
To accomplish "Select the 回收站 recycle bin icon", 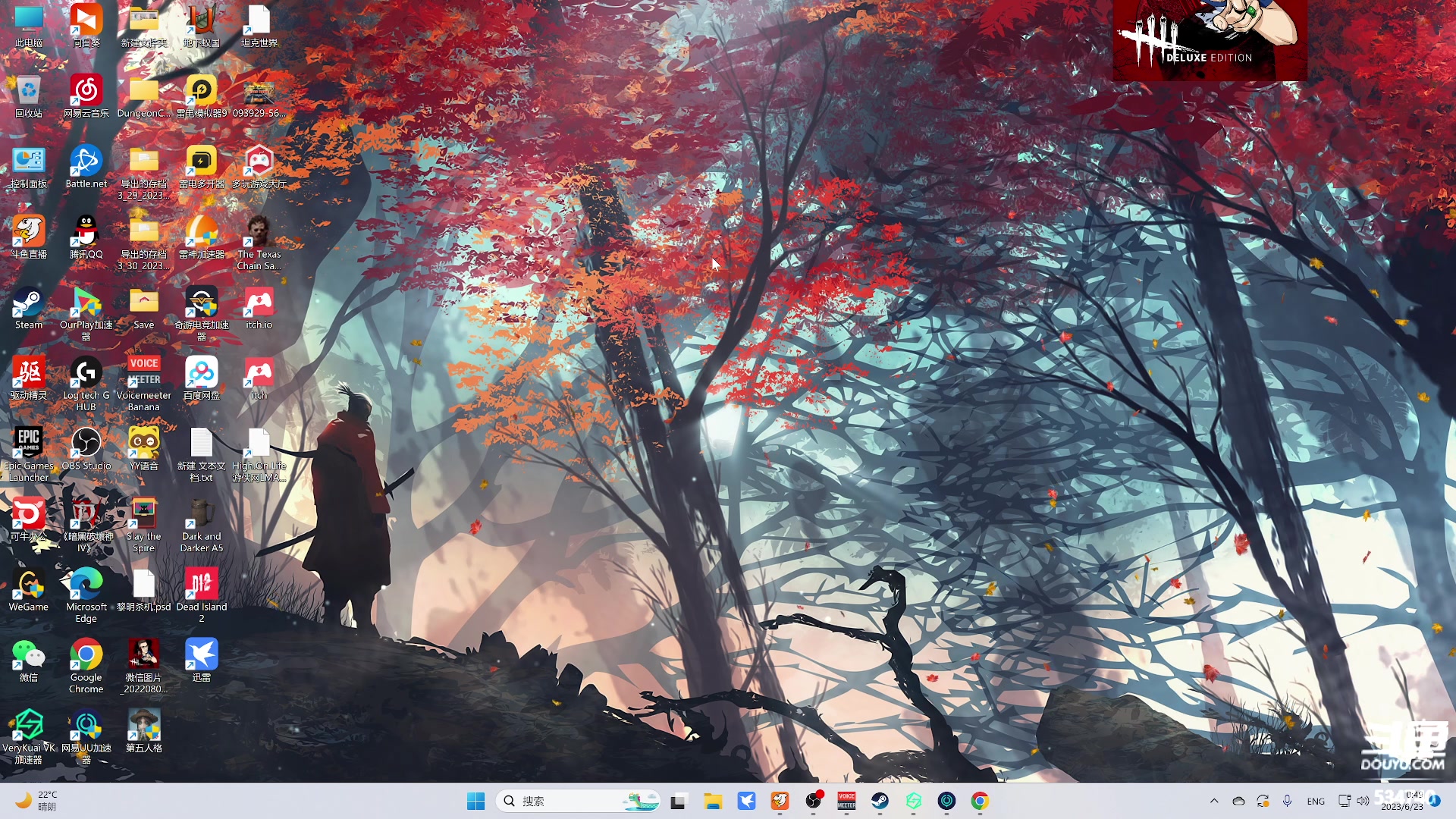I will 29,97.
